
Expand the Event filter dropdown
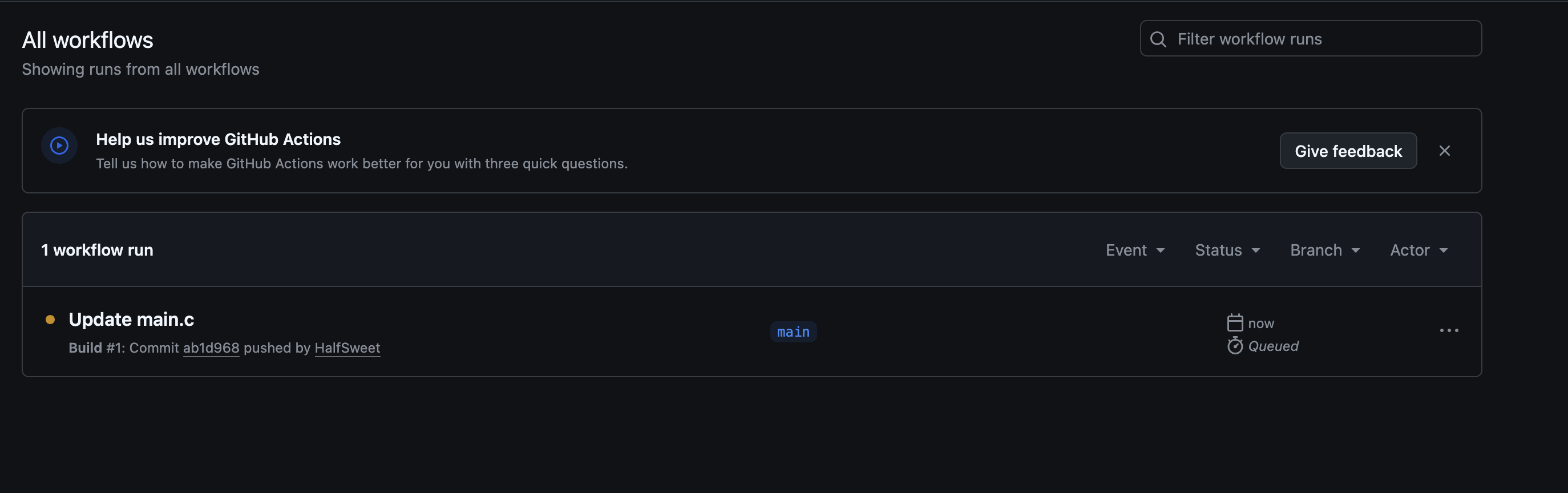pyautogui.click(x=1135, y=250)
